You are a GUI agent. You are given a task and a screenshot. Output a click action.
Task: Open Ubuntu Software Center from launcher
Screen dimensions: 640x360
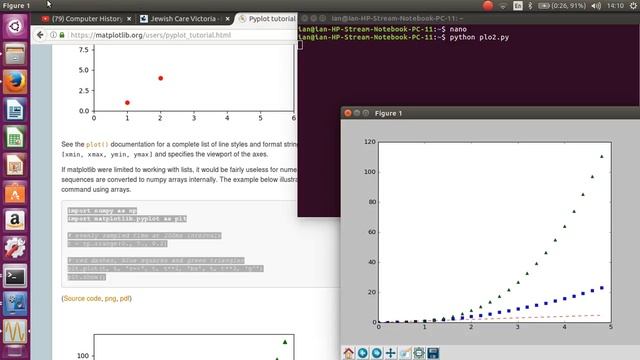coord(15,193)
